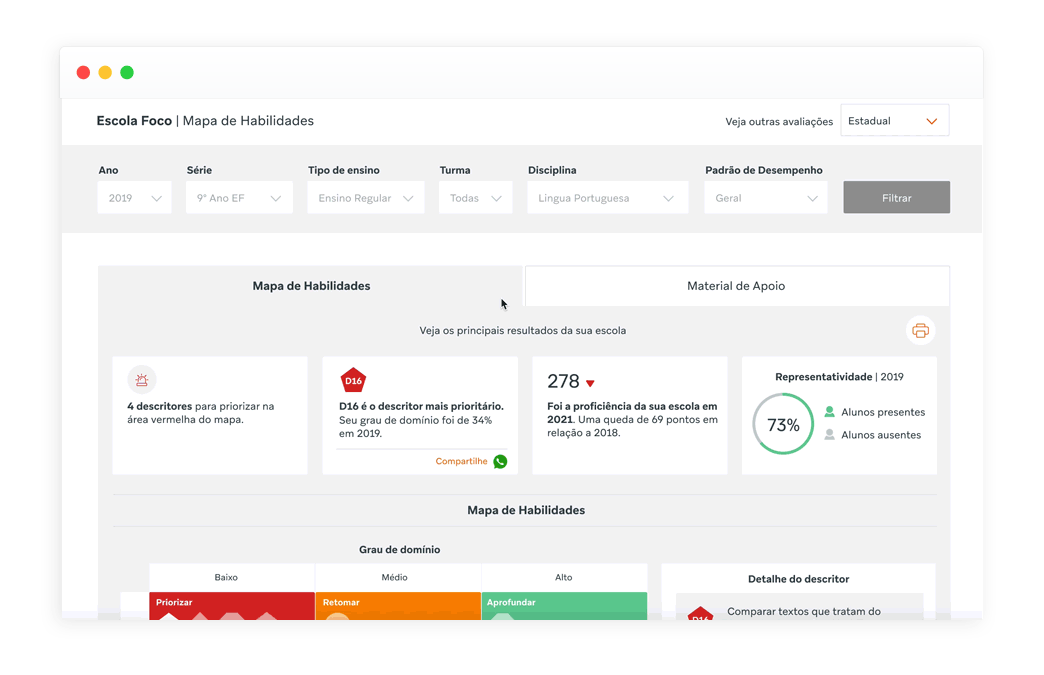This screenshot has width=1044, height=675.
Task: Click the Detalhe do descritor heading
Action: (x=798, y=579)
